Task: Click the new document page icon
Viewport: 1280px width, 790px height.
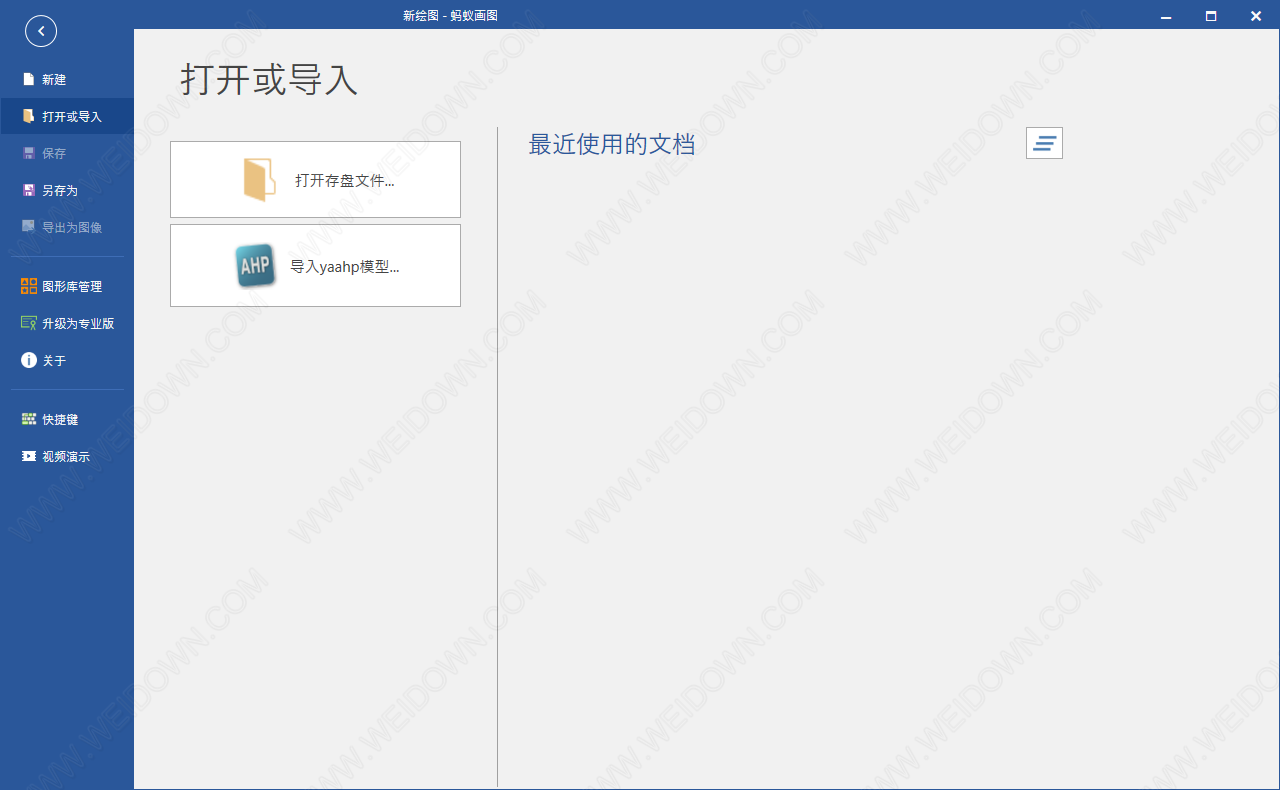Action: pyautogui.click(x=29, y=79)
